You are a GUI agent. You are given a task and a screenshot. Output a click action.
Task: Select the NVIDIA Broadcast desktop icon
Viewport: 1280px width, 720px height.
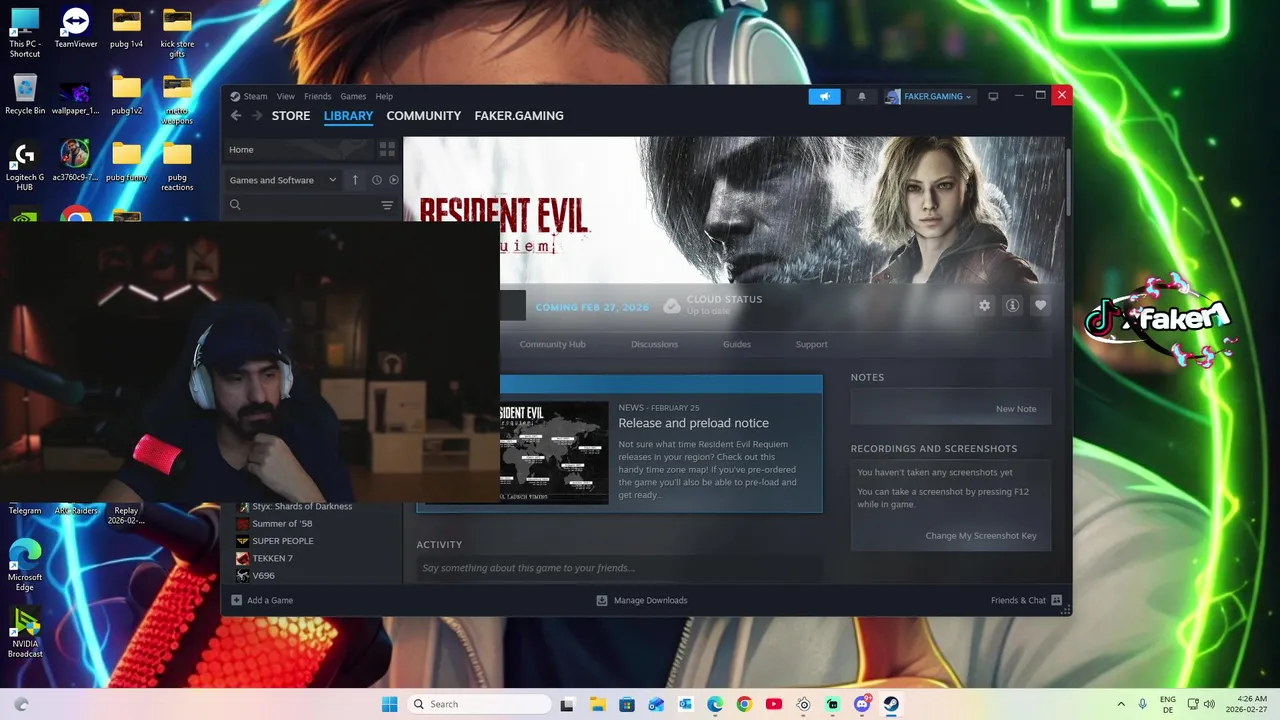point(25,633)
